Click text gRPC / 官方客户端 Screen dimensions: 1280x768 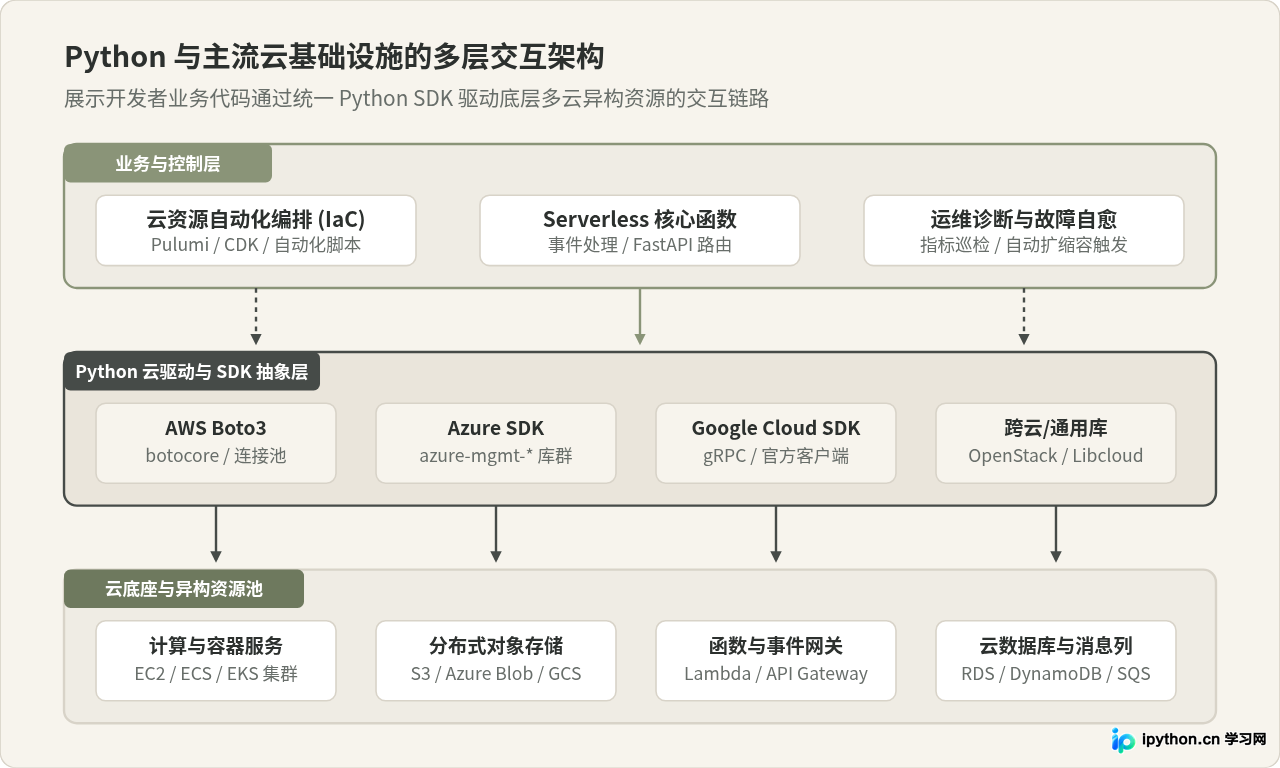click(776, 456)
